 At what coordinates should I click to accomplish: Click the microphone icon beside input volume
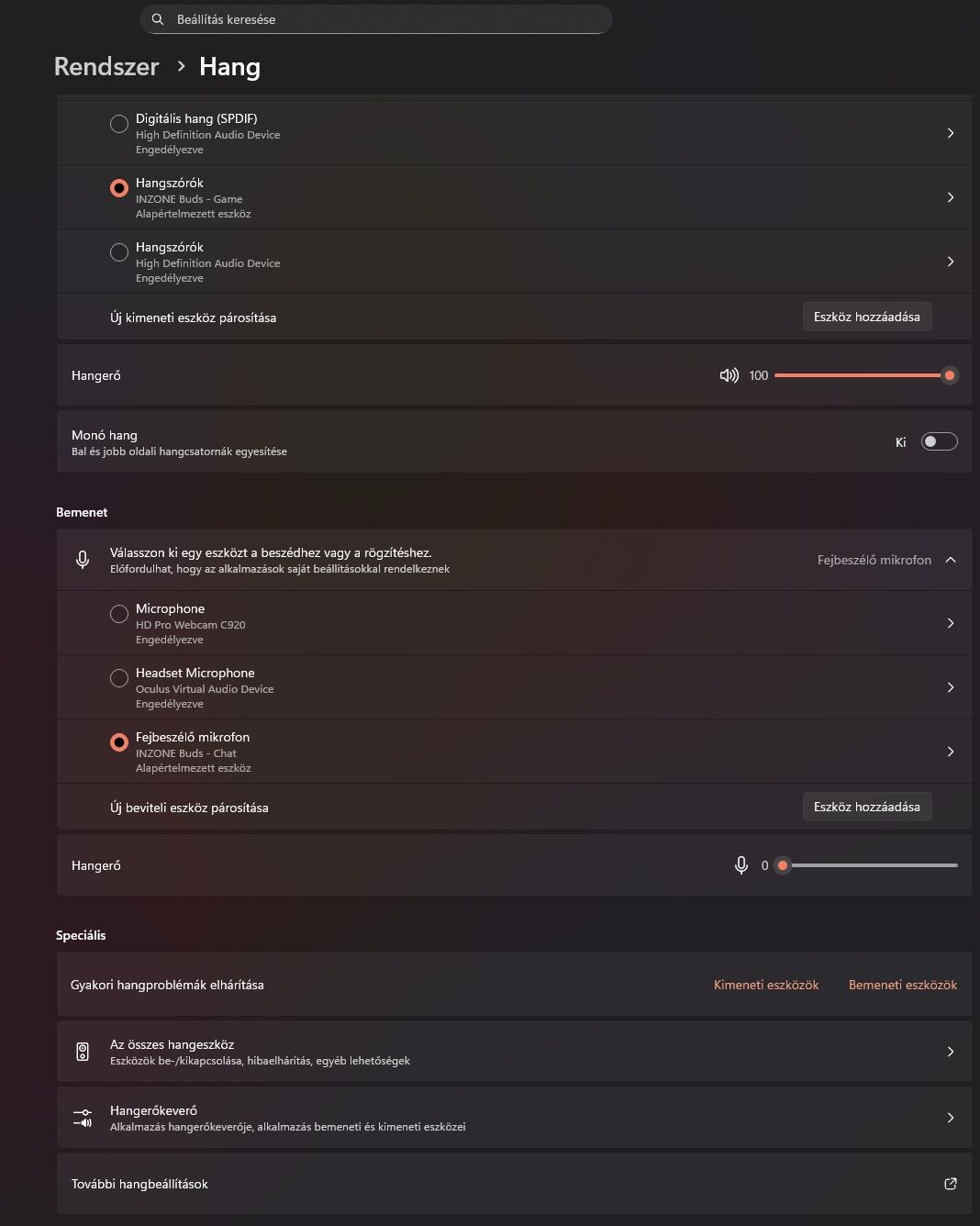coord(741,865)
